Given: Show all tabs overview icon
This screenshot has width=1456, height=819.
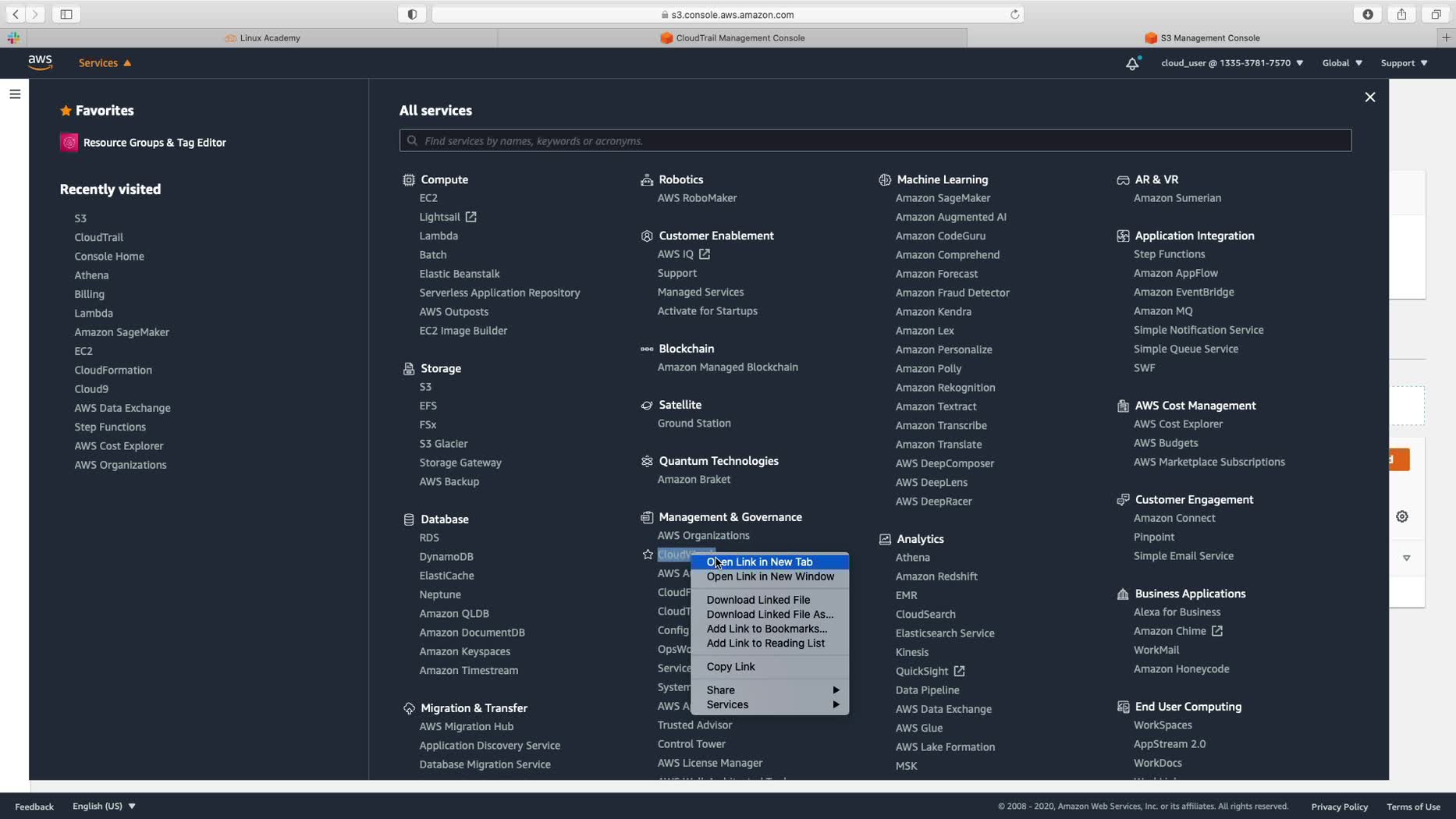Looking at the screenshot, I should coord(1436,14).
